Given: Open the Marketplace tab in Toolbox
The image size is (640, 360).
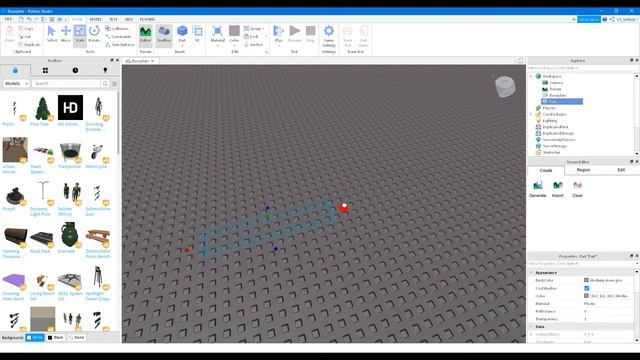Looking at the screenshot, I should [x=15, y=70].
